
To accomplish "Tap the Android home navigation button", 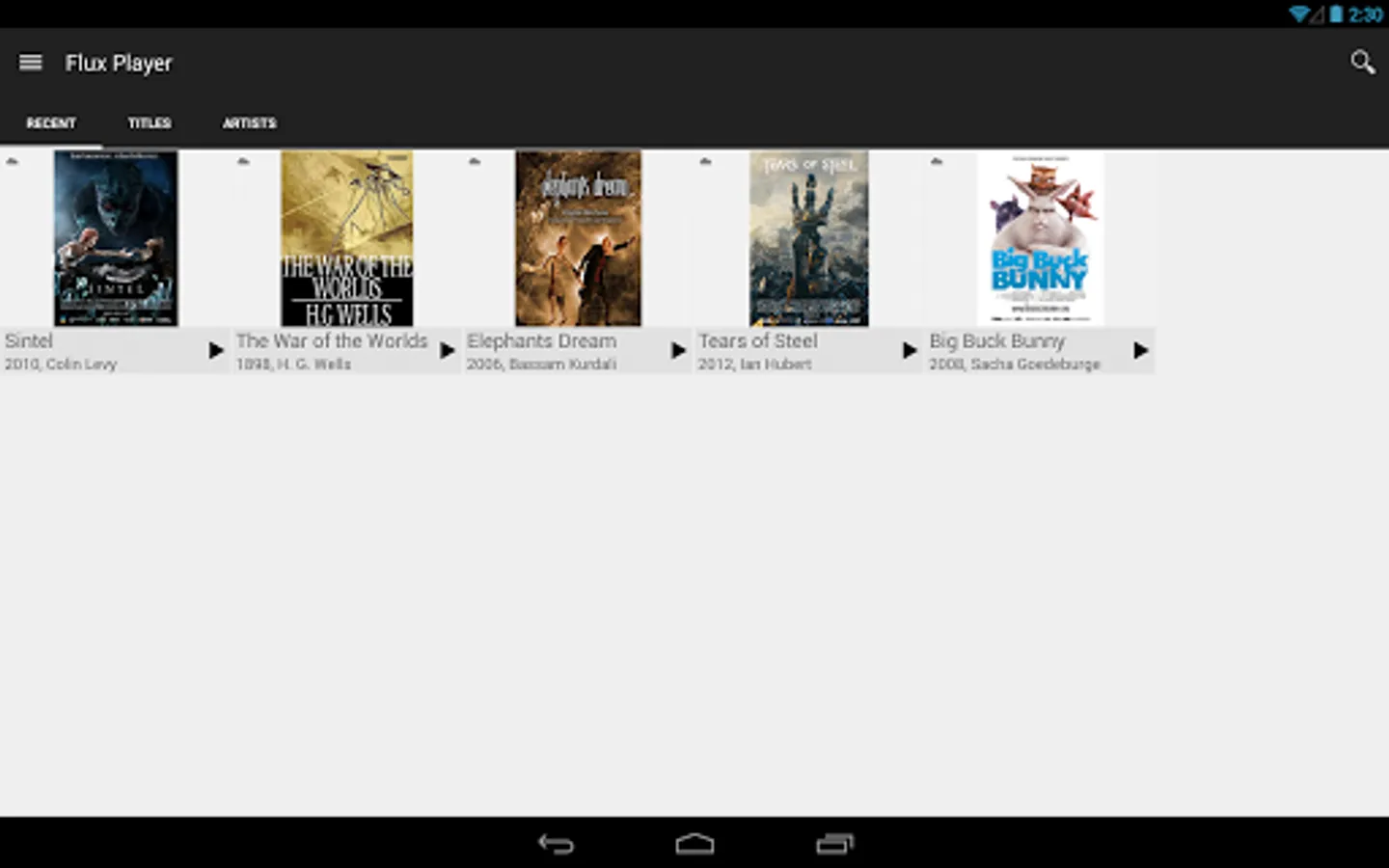I will tap(694, 844).
